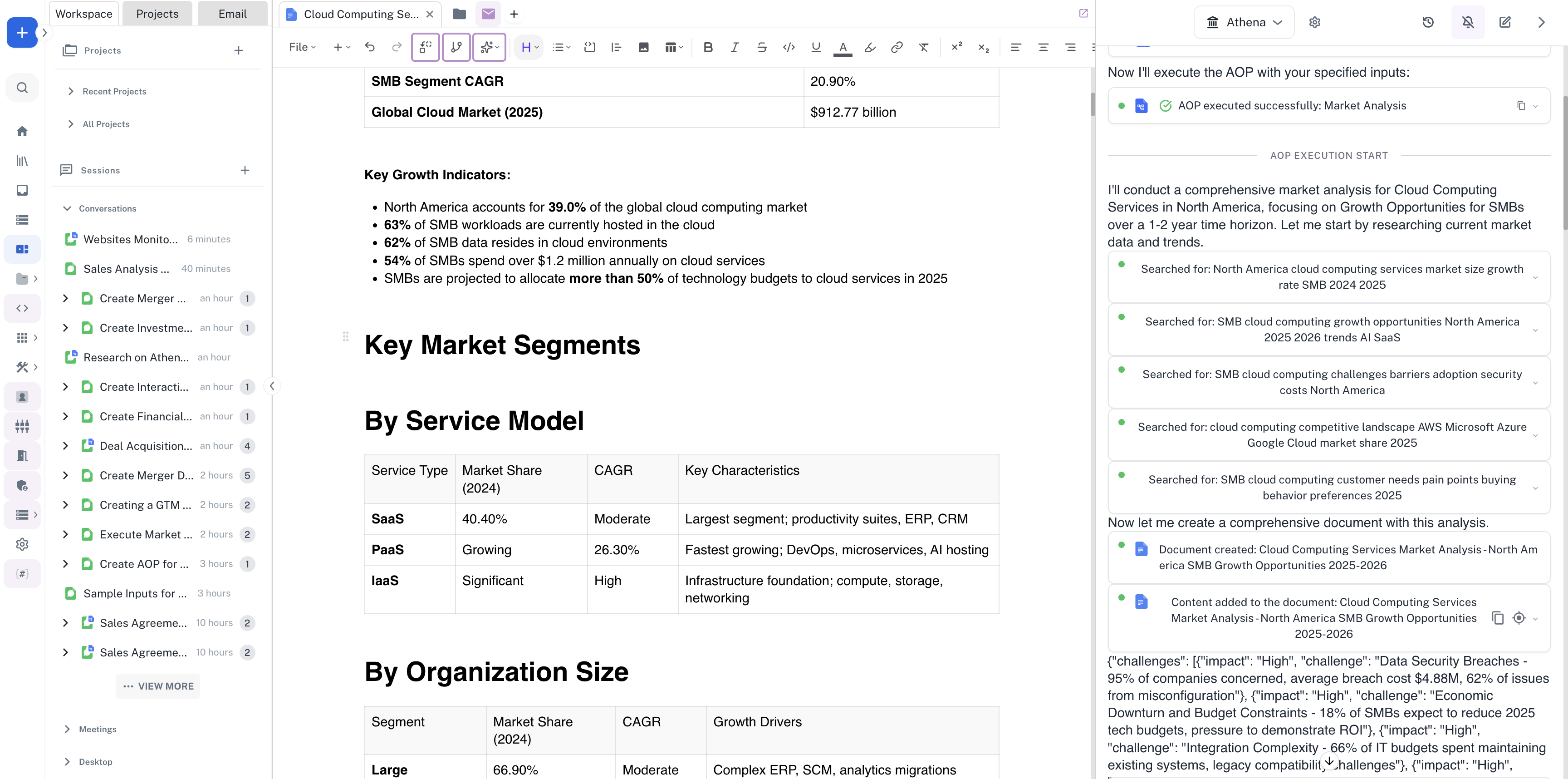1568x779 pixels.
Task: Apply italic formatting from toolbar
Action: click(735, 48)
